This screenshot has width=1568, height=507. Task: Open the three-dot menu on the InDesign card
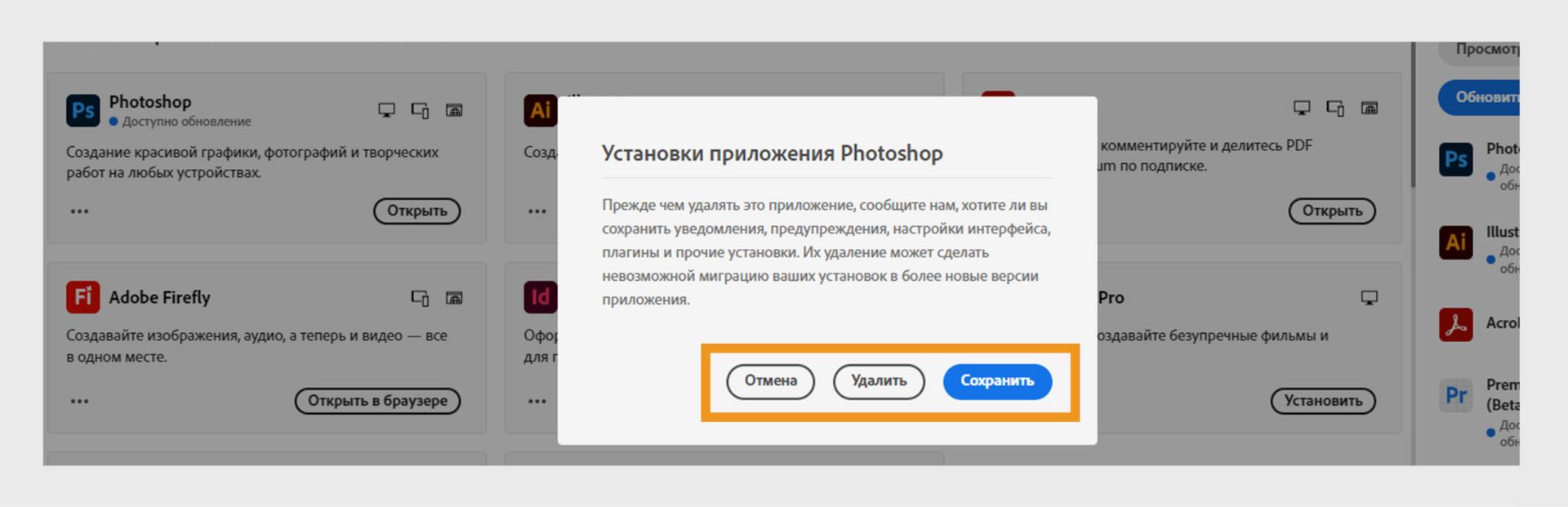point(537,401)
